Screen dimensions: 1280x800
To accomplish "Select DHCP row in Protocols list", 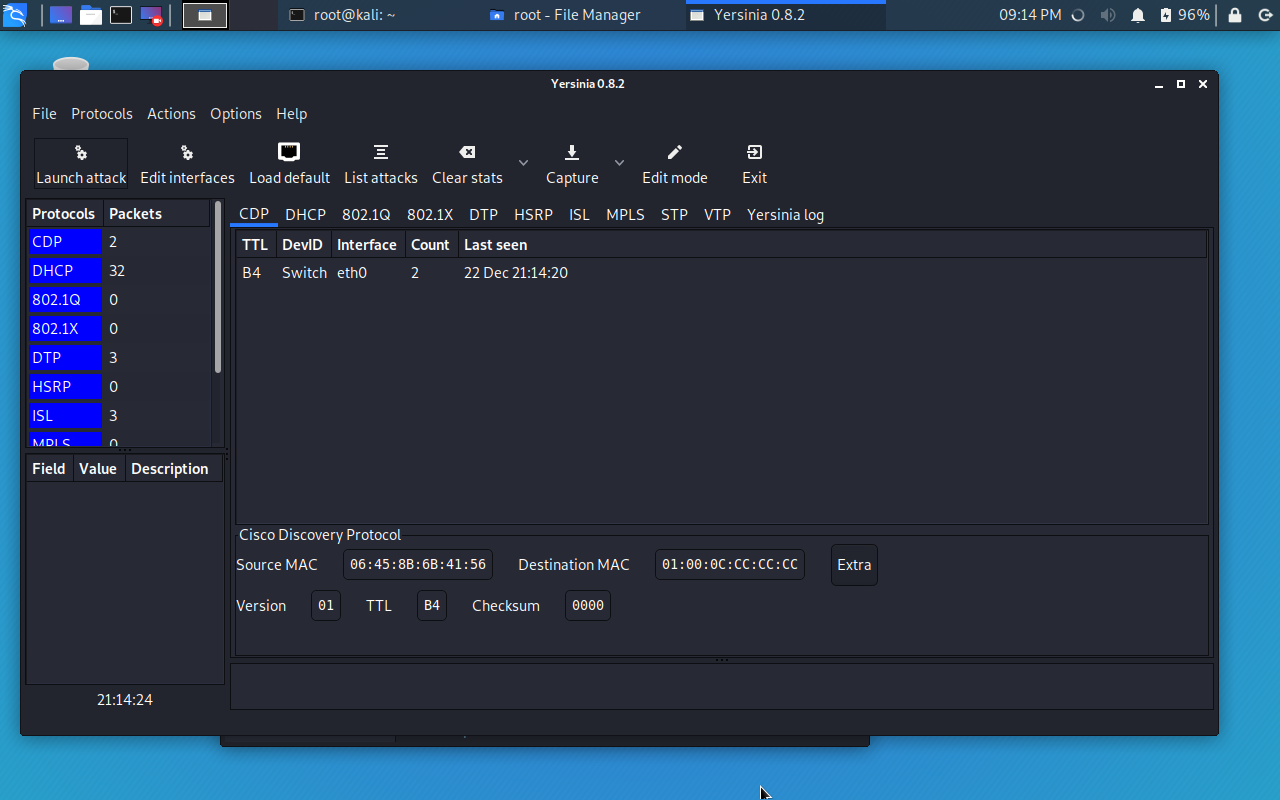I will (119, 271).
